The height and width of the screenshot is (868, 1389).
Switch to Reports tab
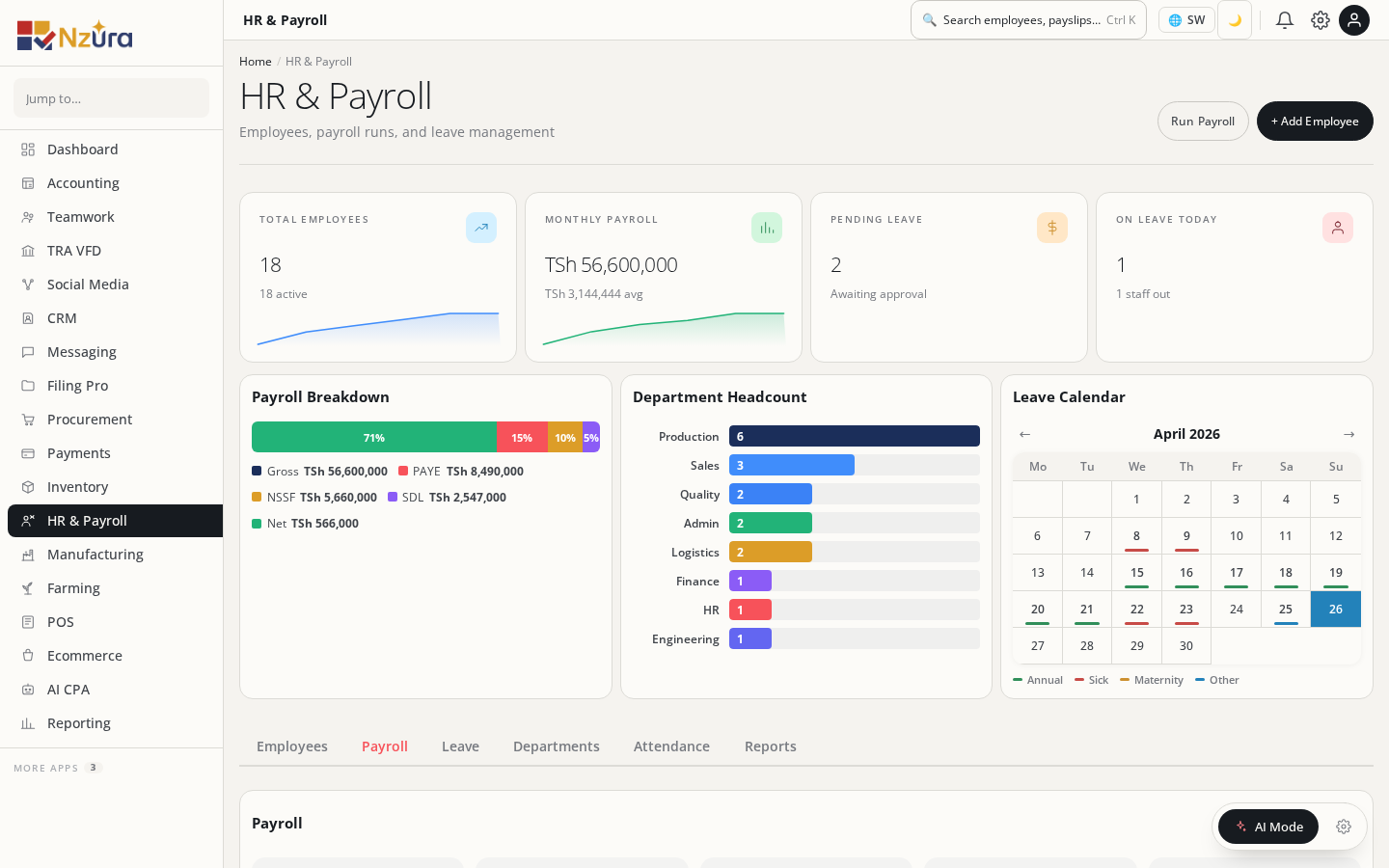point(771,746)
